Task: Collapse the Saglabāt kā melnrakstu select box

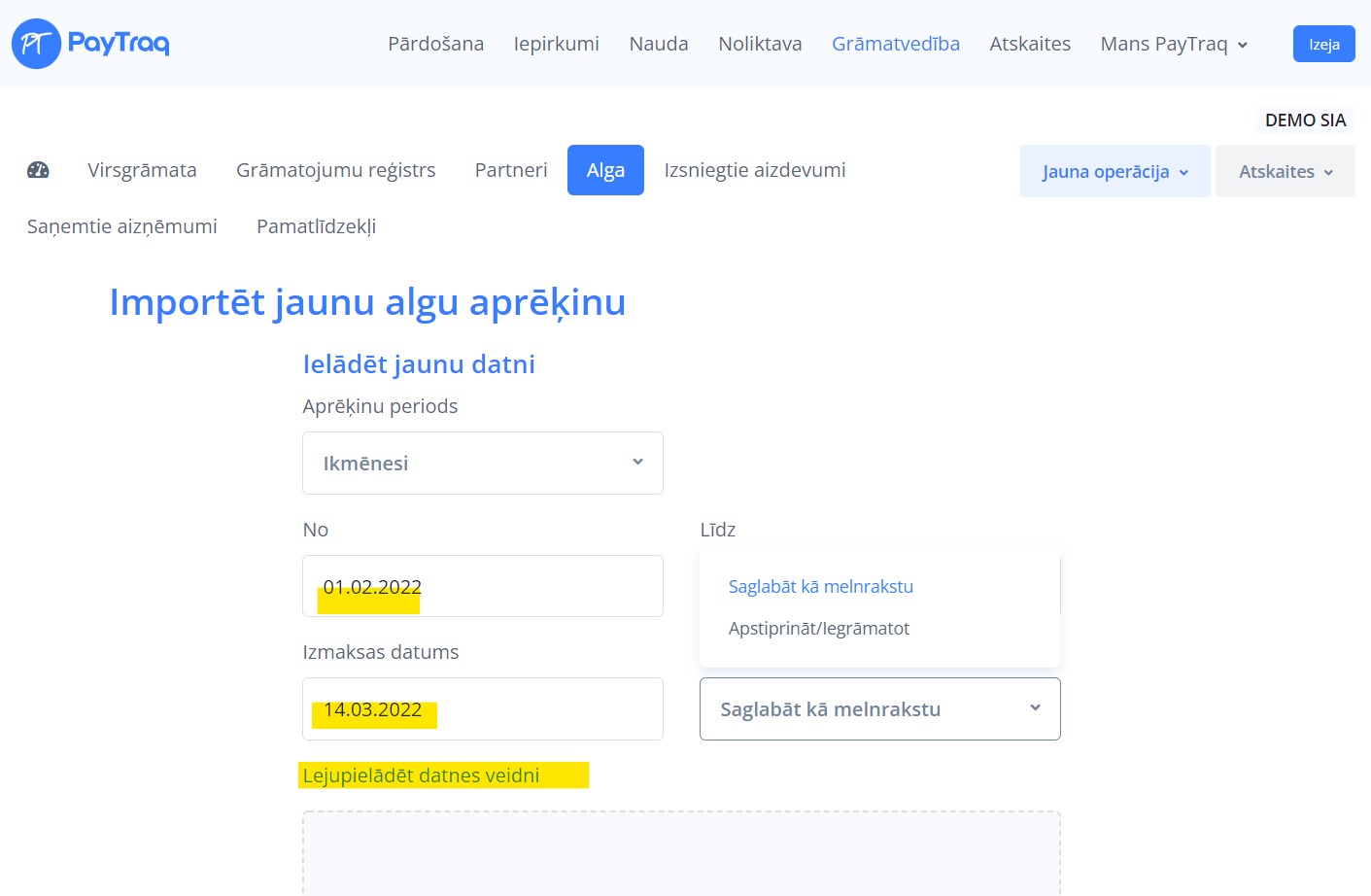Action: (x=880, y=708)
